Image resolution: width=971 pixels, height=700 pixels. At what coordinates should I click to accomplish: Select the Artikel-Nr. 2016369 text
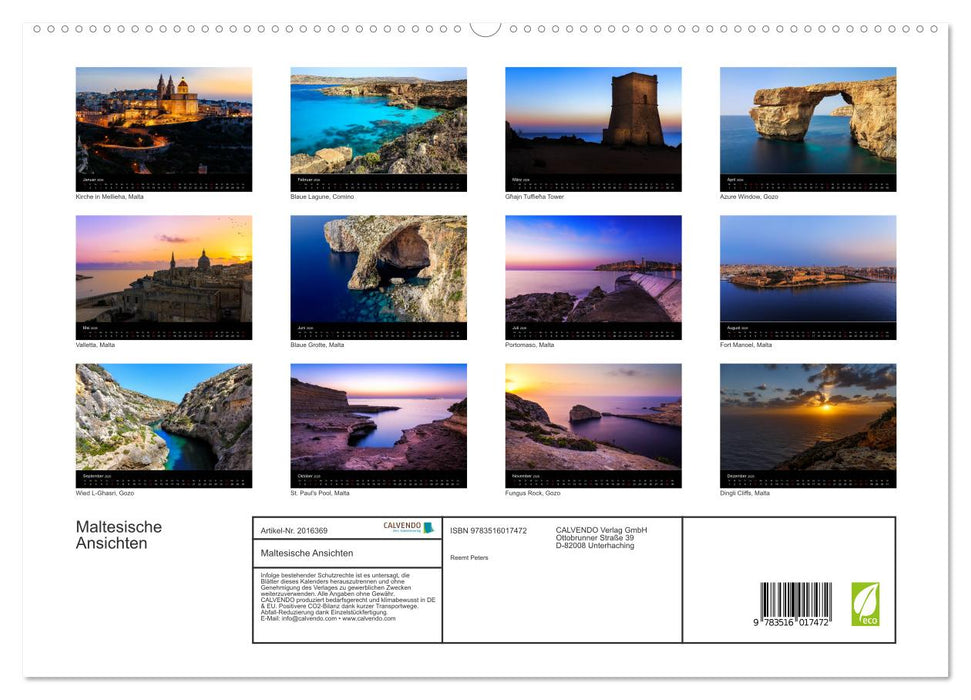click(x=294, y=530)
